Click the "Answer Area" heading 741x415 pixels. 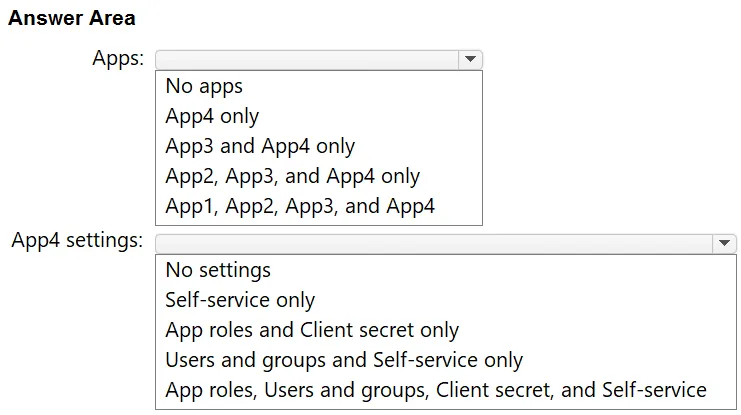point(72,18)
